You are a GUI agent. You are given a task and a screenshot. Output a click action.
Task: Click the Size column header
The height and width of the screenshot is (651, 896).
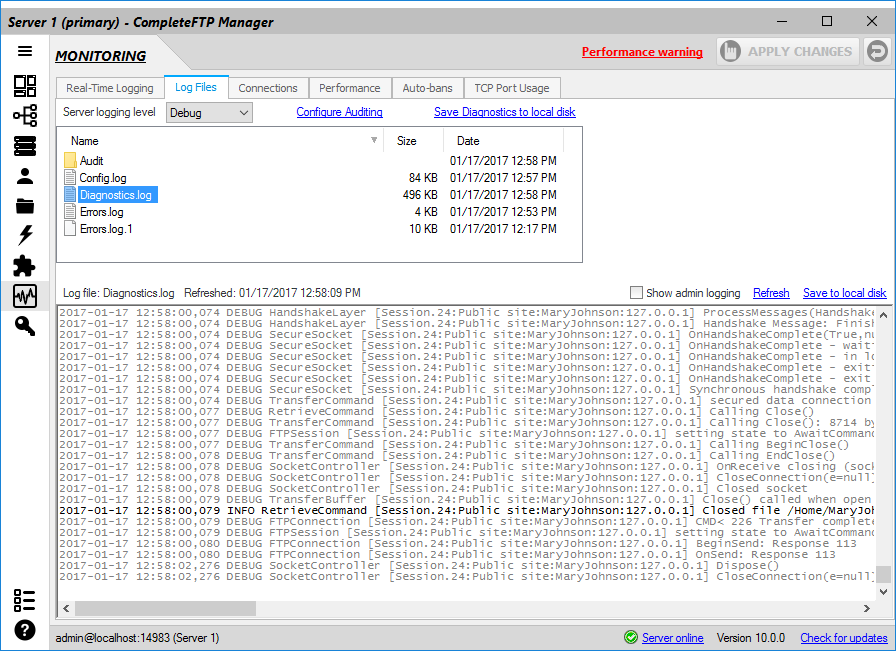(x=413, y=141)
